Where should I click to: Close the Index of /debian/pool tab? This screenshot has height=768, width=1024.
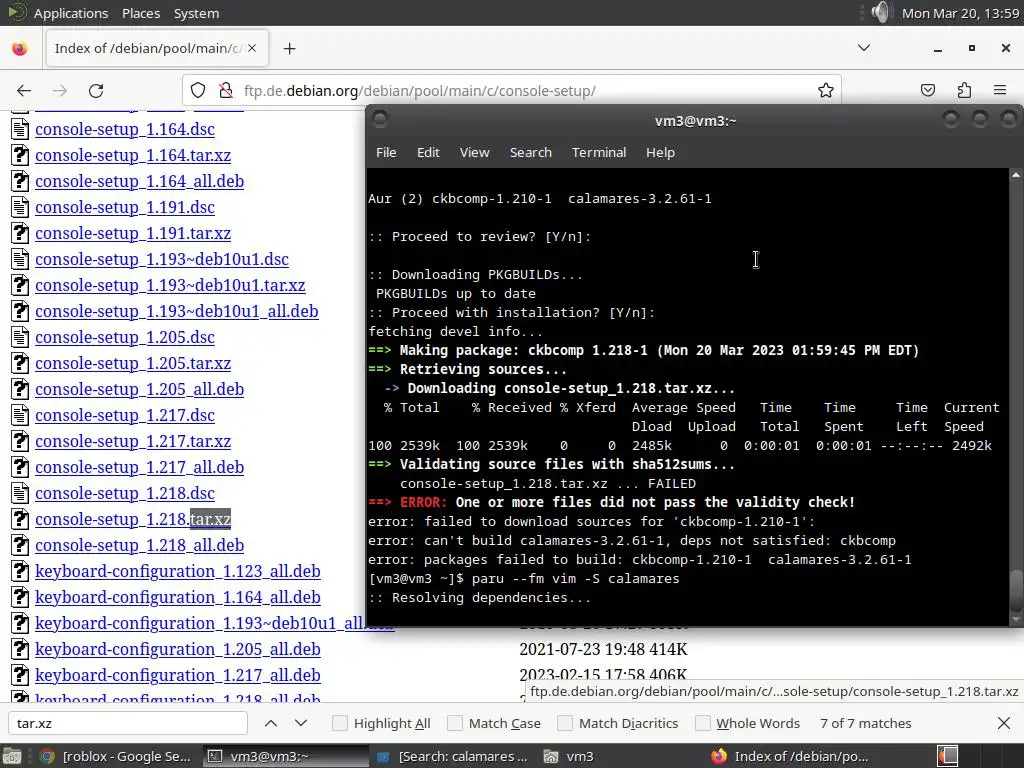(252, 48)
